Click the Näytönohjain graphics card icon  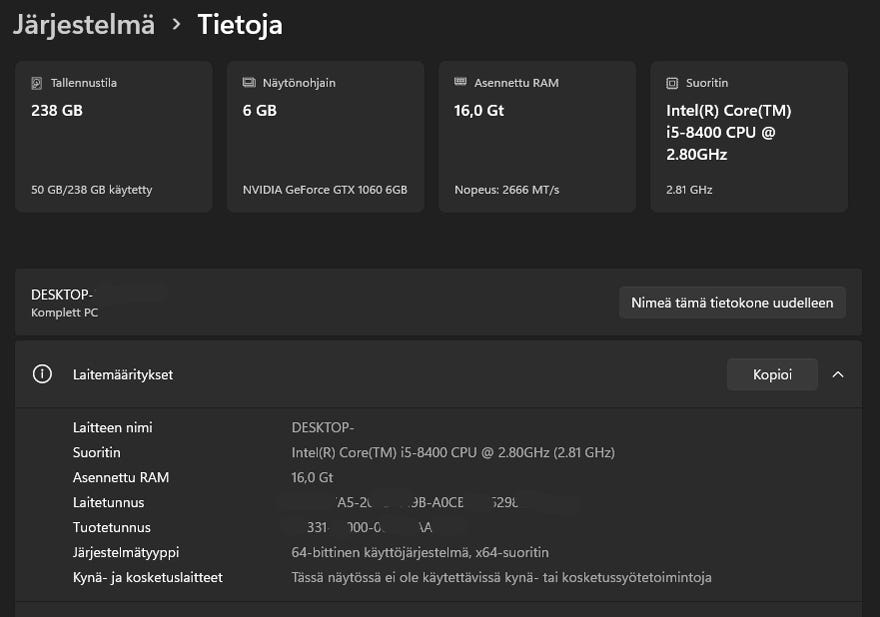click(x=249, y=83)
